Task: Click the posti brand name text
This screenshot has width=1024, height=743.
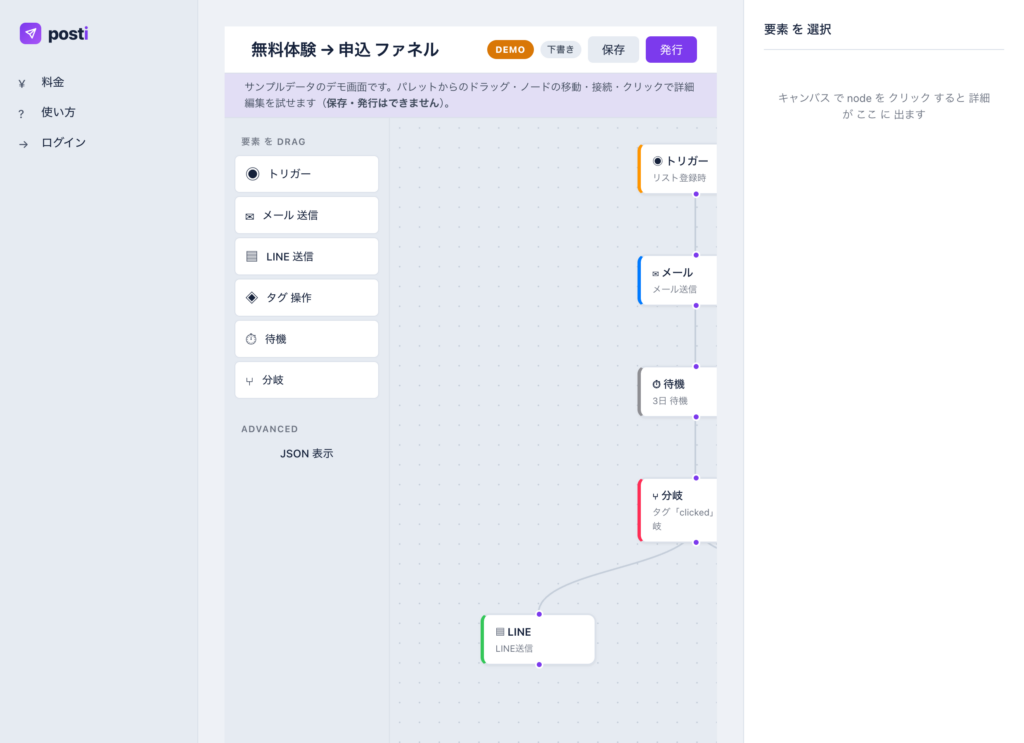Action: coord(68,34)
